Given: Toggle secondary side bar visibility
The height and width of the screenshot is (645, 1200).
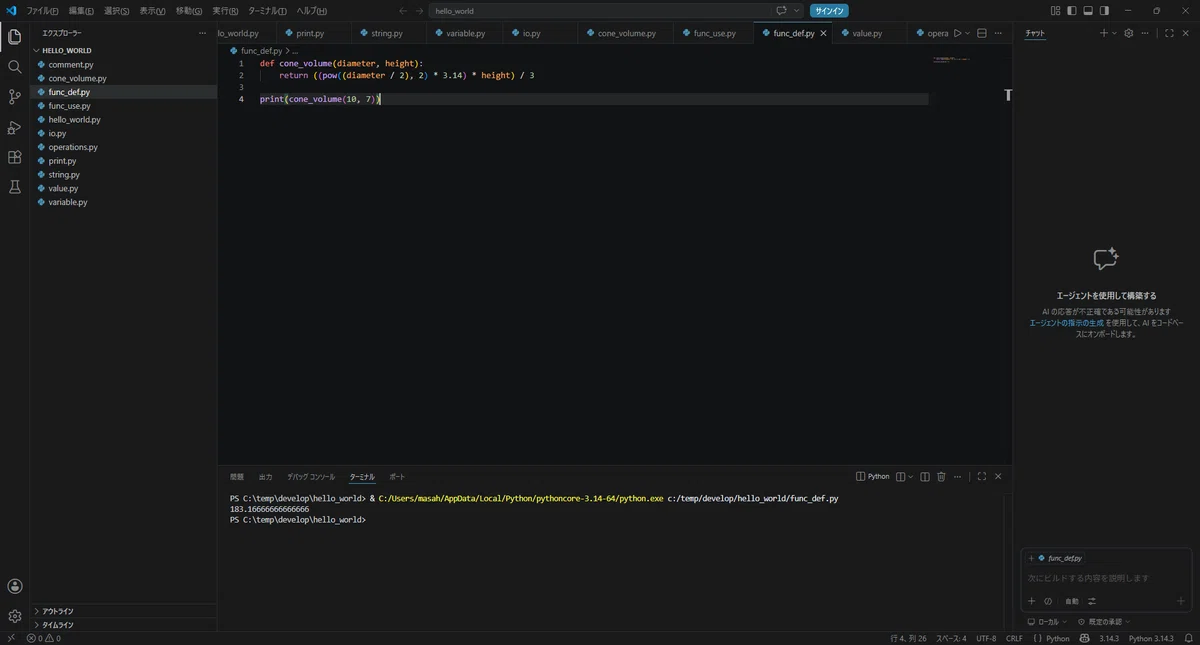Looking at the screenshot, I should tap(1104, 10).
